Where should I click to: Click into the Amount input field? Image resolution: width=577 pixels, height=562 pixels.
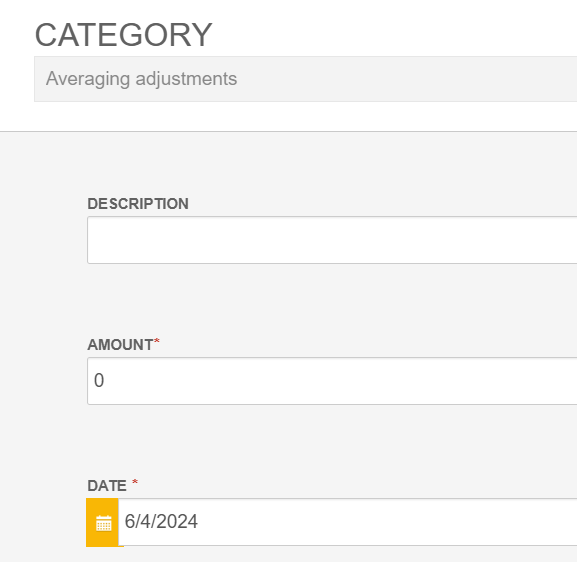(332, 381)
